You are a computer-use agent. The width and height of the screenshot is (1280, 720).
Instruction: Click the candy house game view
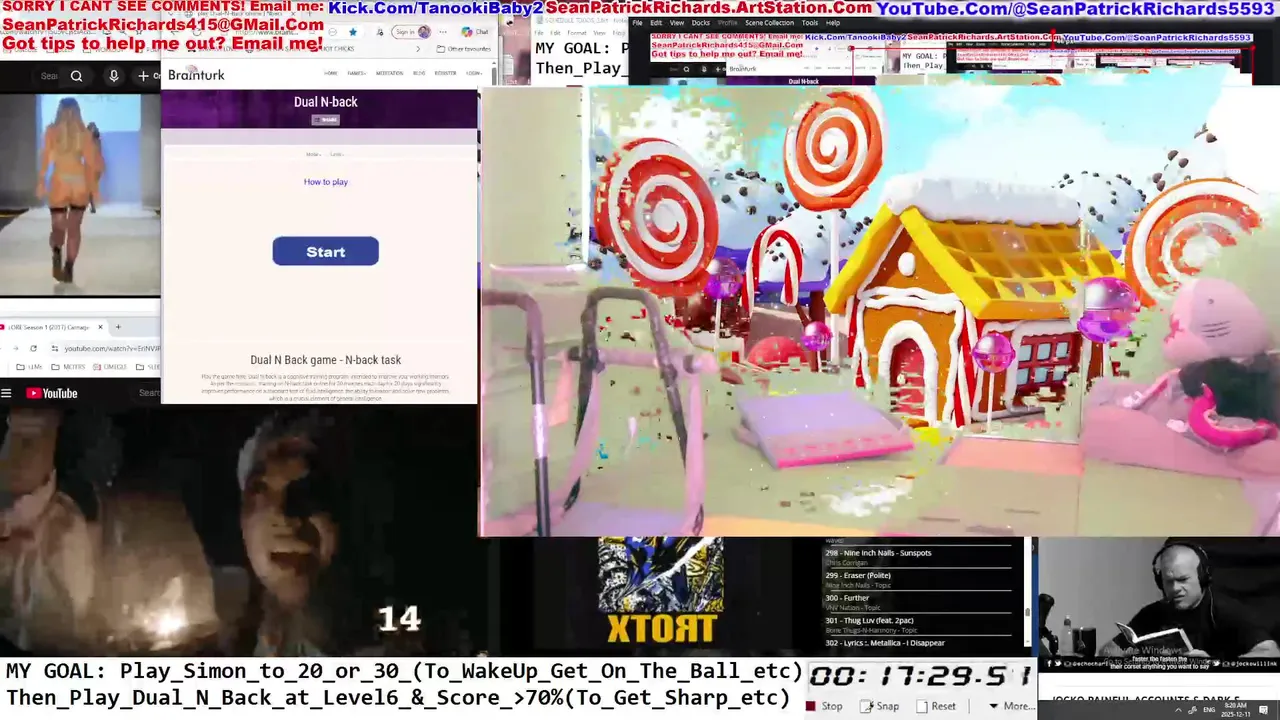(880, 312)
